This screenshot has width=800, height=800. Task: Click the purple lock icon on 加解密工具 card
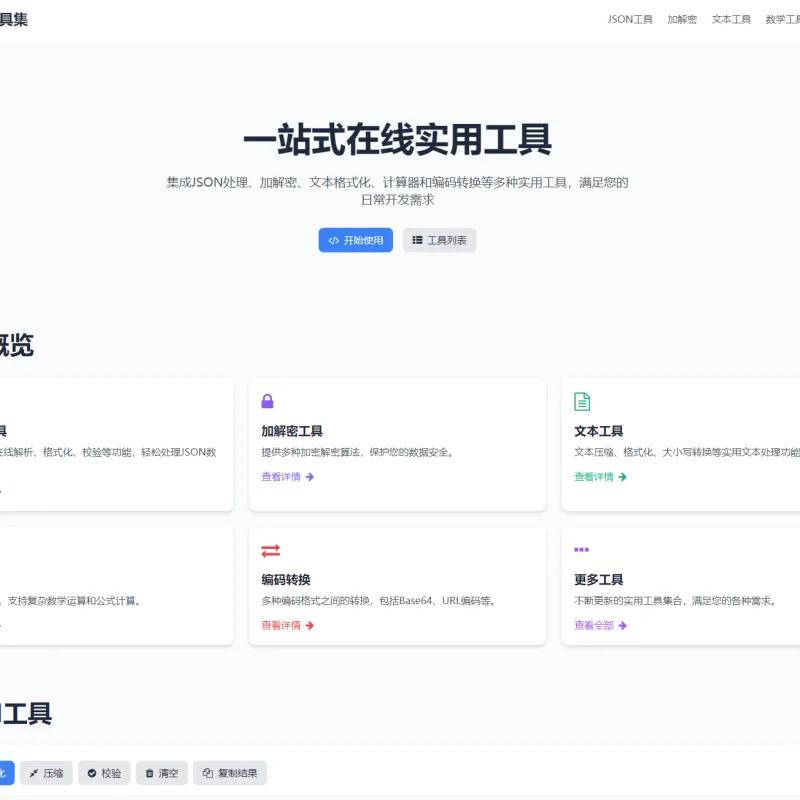[x=267, y=401]
